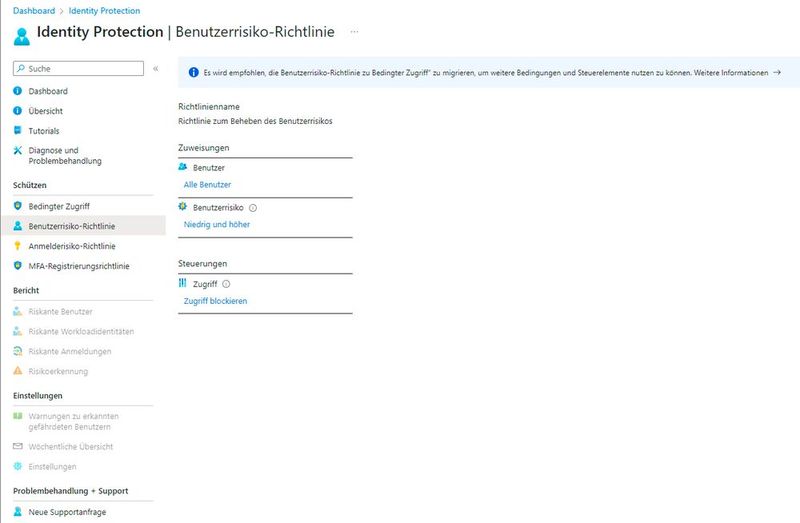The height and width of the screenshot is (523, 800).
Task: Click the MFA-Registrierungsrichtlinie shield icon
Action: tap(17, 265)
